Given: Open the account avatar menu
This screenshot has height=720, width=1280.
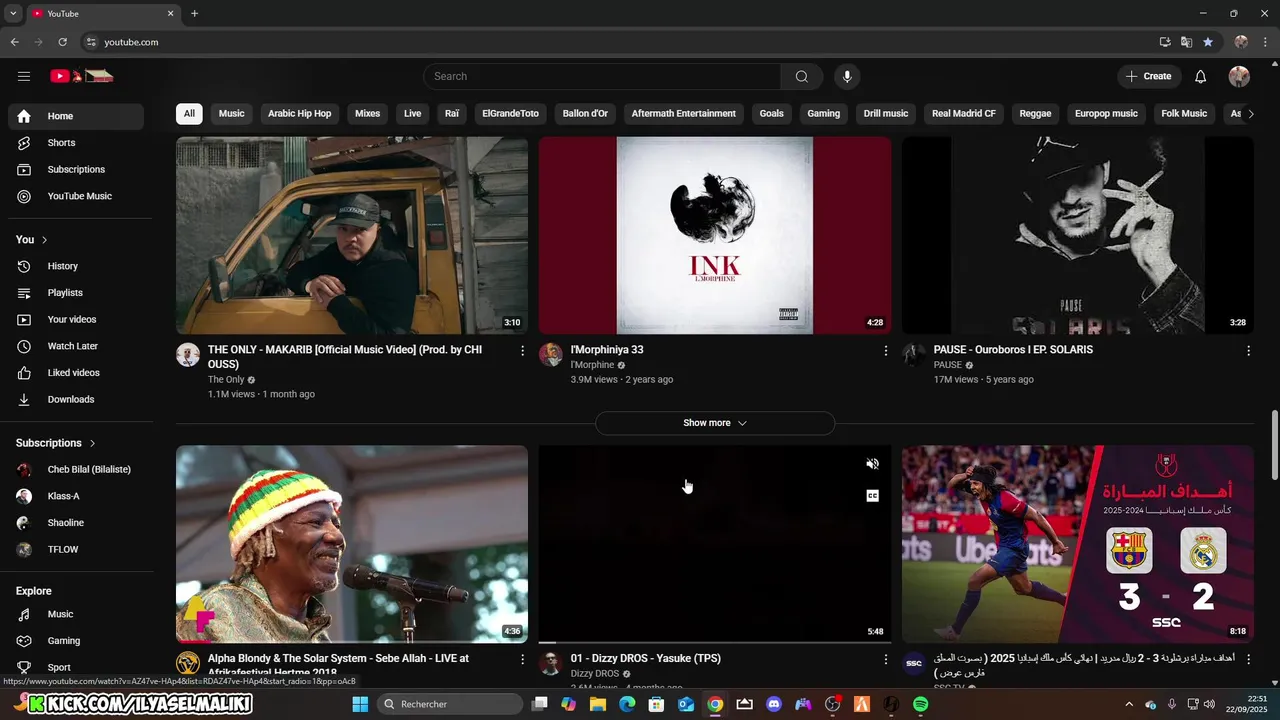Looking at the screenshot, I should tap(1239, 76).
